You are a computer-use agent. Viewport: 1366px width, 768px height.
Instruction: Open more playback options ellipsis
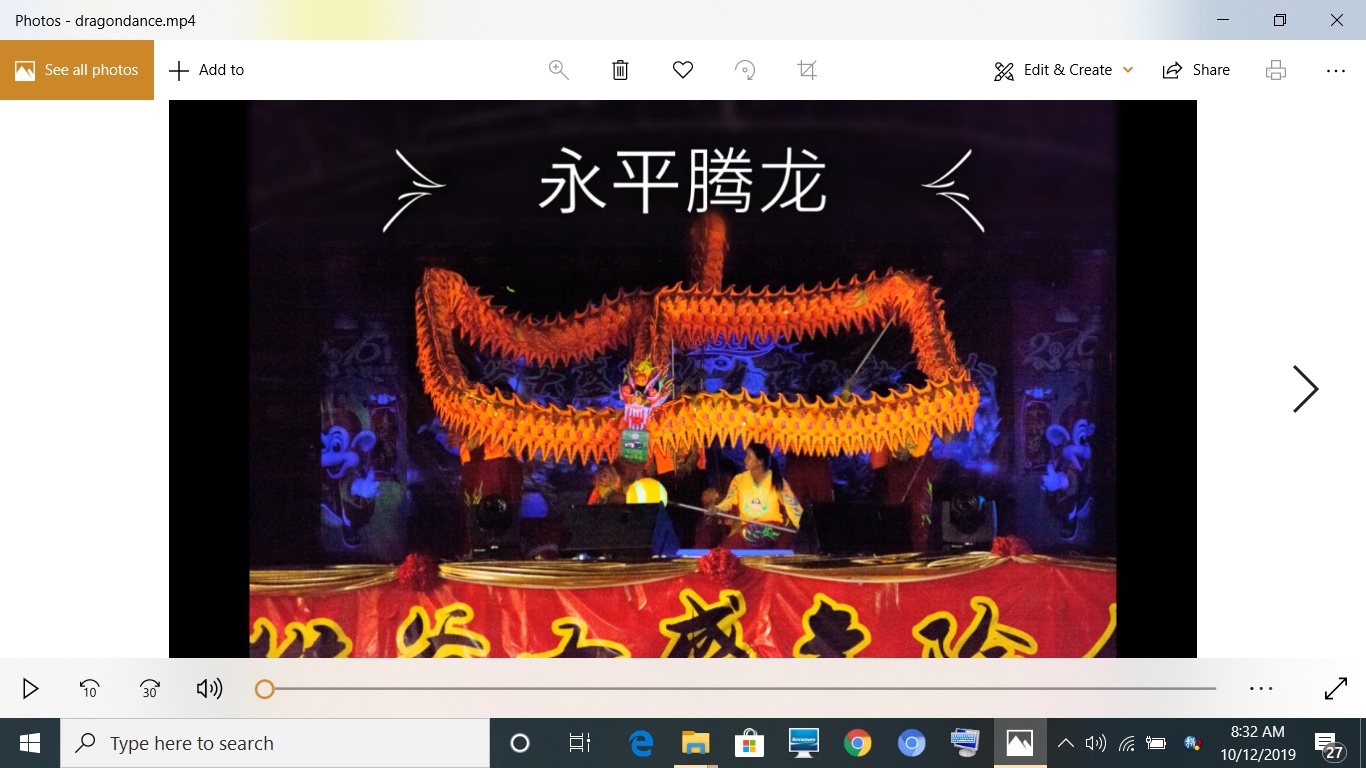point(1261,688)
